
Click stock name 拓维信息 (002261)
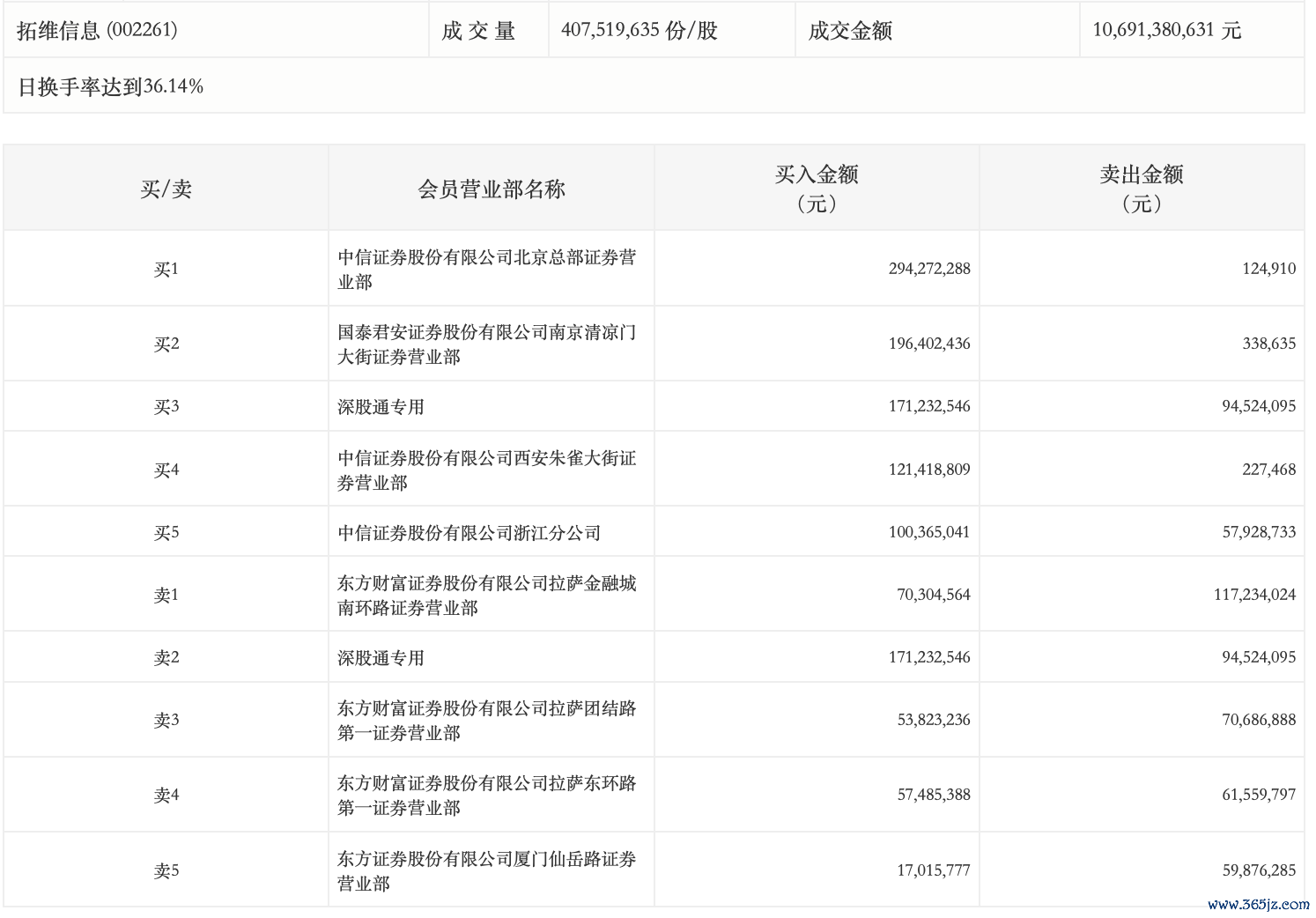97,31
